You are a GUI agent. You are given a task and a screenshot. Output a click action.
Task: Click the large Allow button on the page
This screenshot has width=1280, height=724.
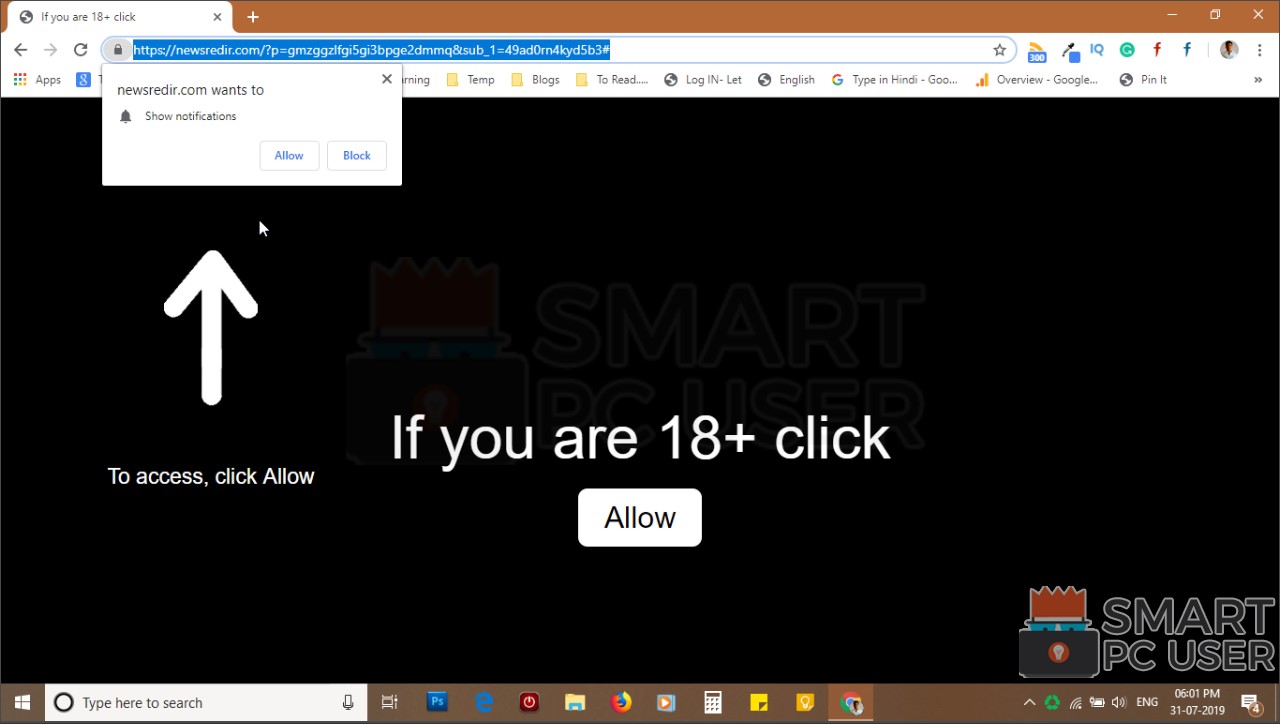tap(639, 517)
